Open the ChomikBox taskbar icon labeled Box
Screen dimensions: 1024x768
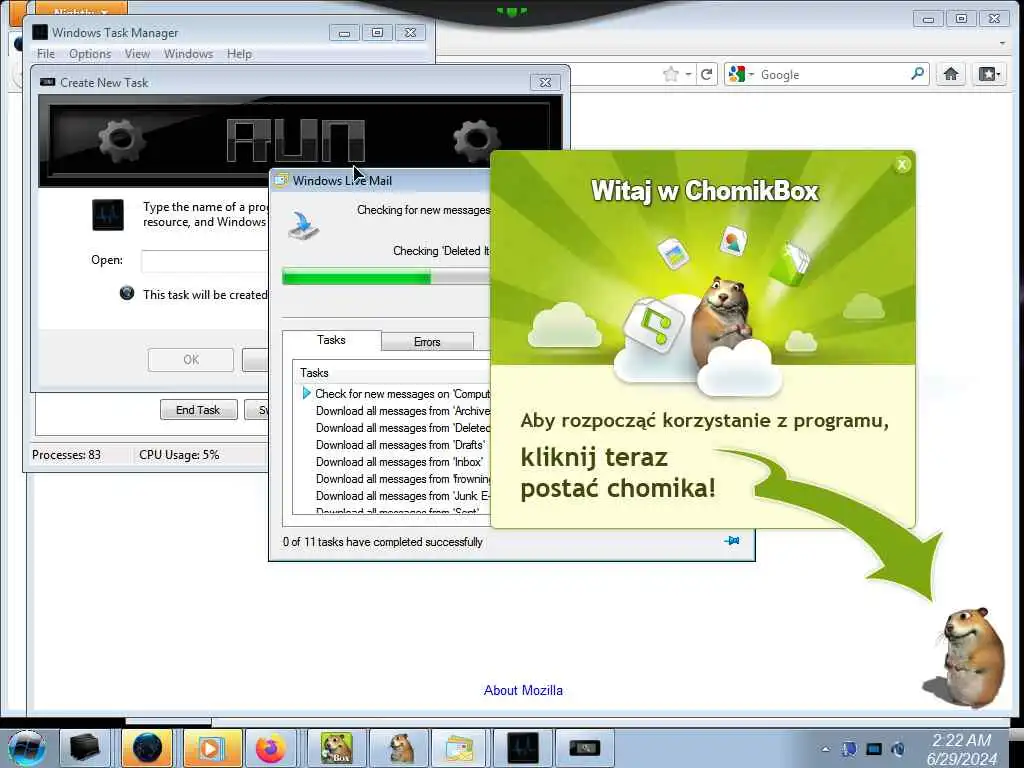[336, 748]
